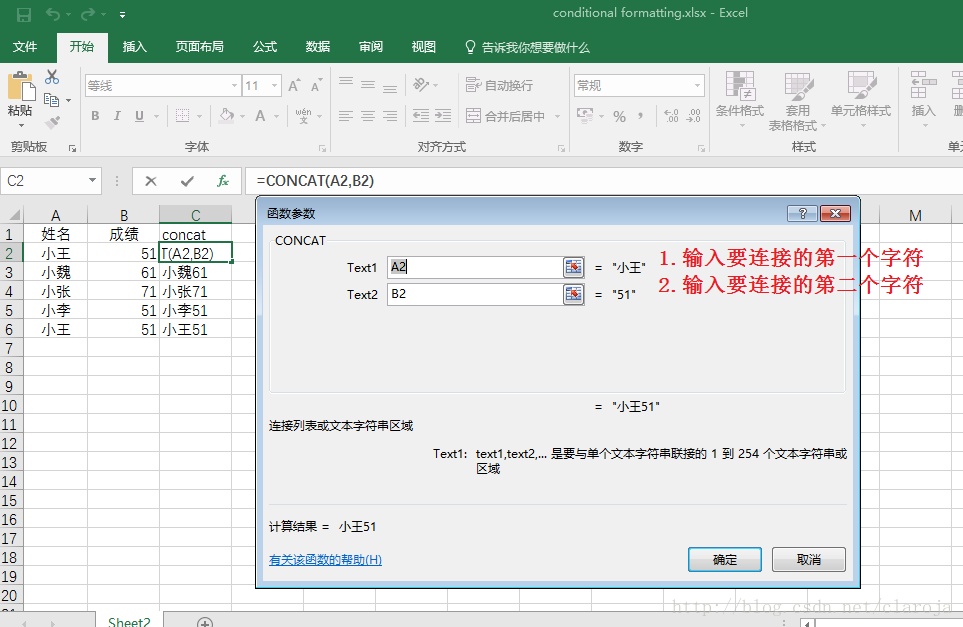Switch to the Formulas (公式) tab
This screenshot has width=963, height=627.
tap(265, 47)
